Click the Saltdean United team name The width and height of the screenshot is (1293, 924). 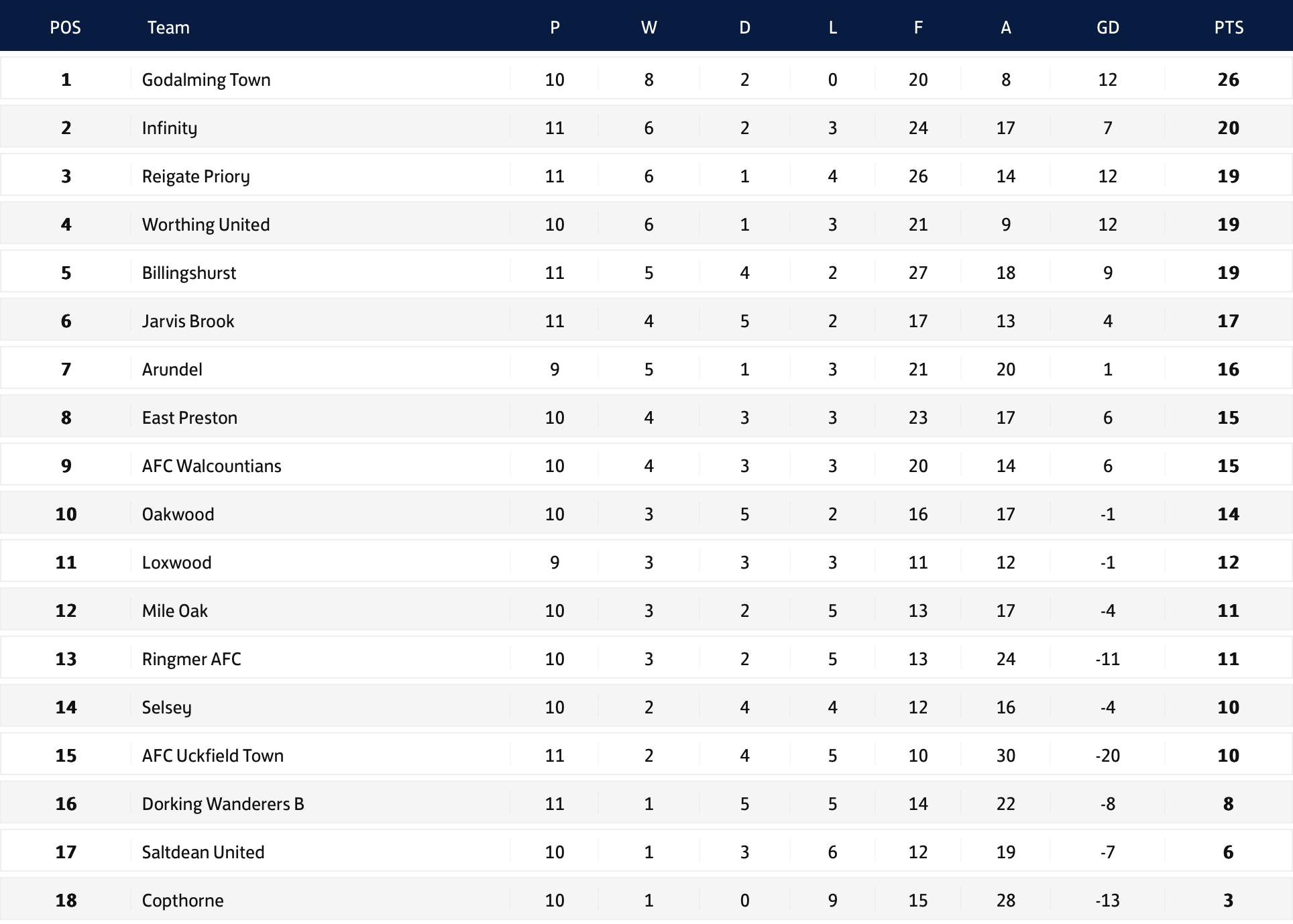pos(203,852)
